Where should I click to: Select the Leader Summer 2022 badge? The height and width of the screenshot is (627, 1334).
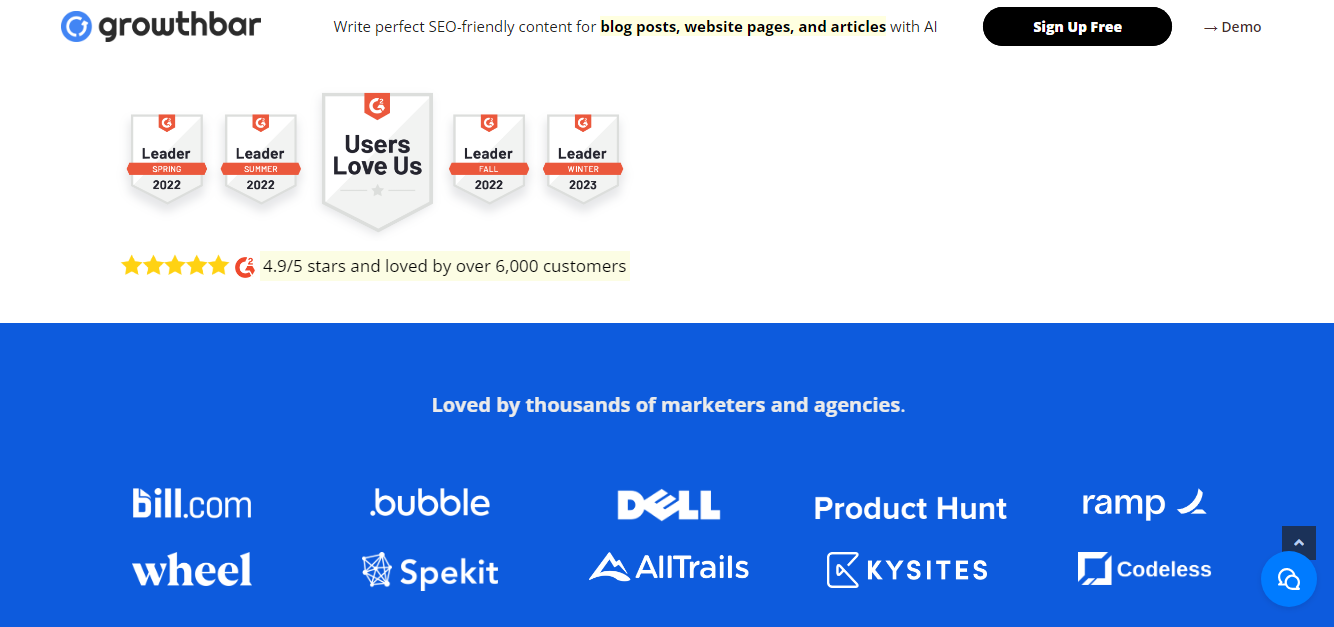(260, 158)
